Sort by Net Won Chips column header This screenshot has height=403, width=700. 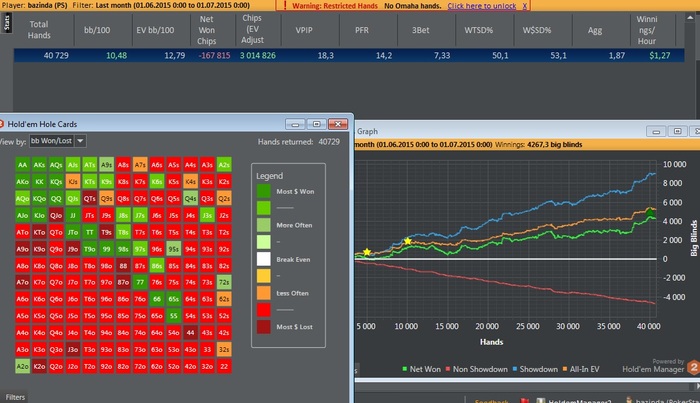pos(206,30)
